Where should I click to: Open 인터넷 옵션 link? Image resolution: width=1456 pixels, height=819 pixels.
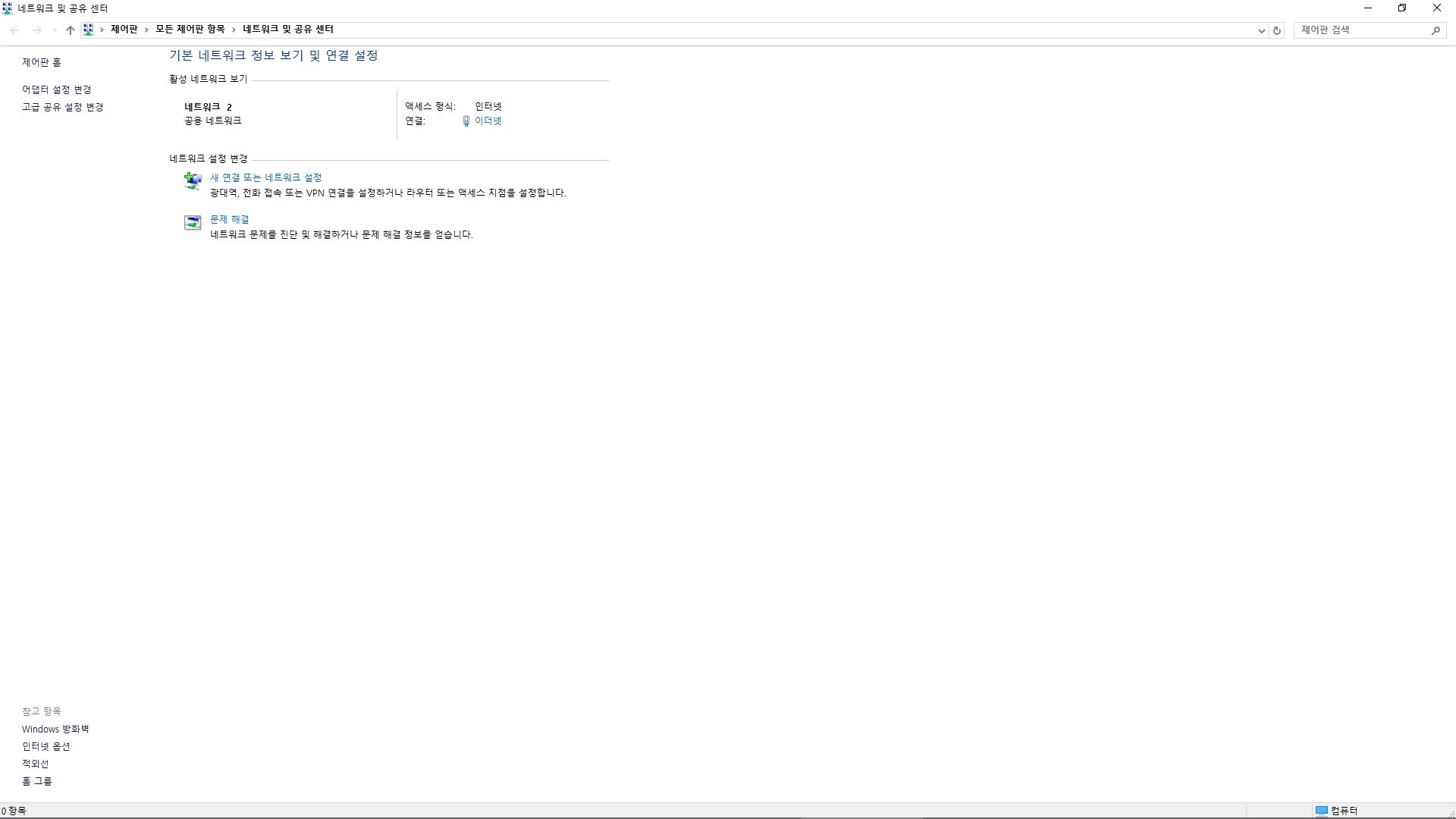46,746
